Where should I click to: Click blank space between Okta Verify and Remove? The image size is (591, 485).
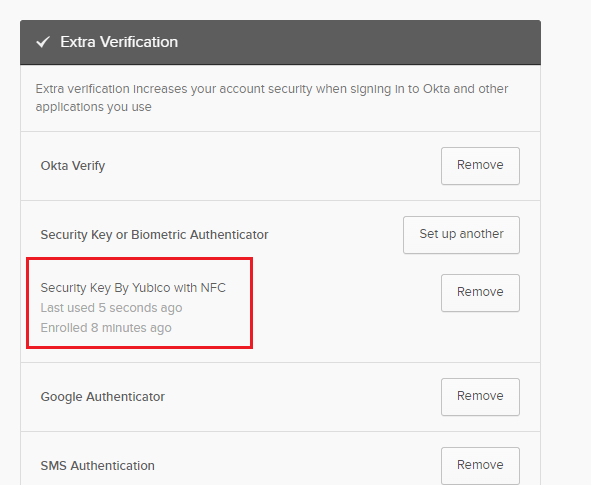[x=273, y=166]
